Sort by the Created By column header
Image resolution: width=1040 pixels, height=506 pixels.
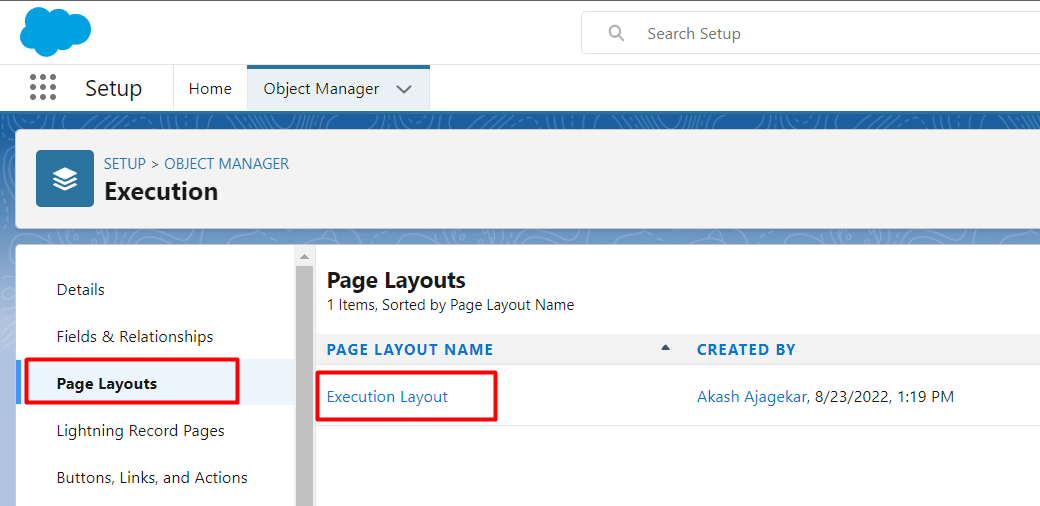(x=746, y=349)
